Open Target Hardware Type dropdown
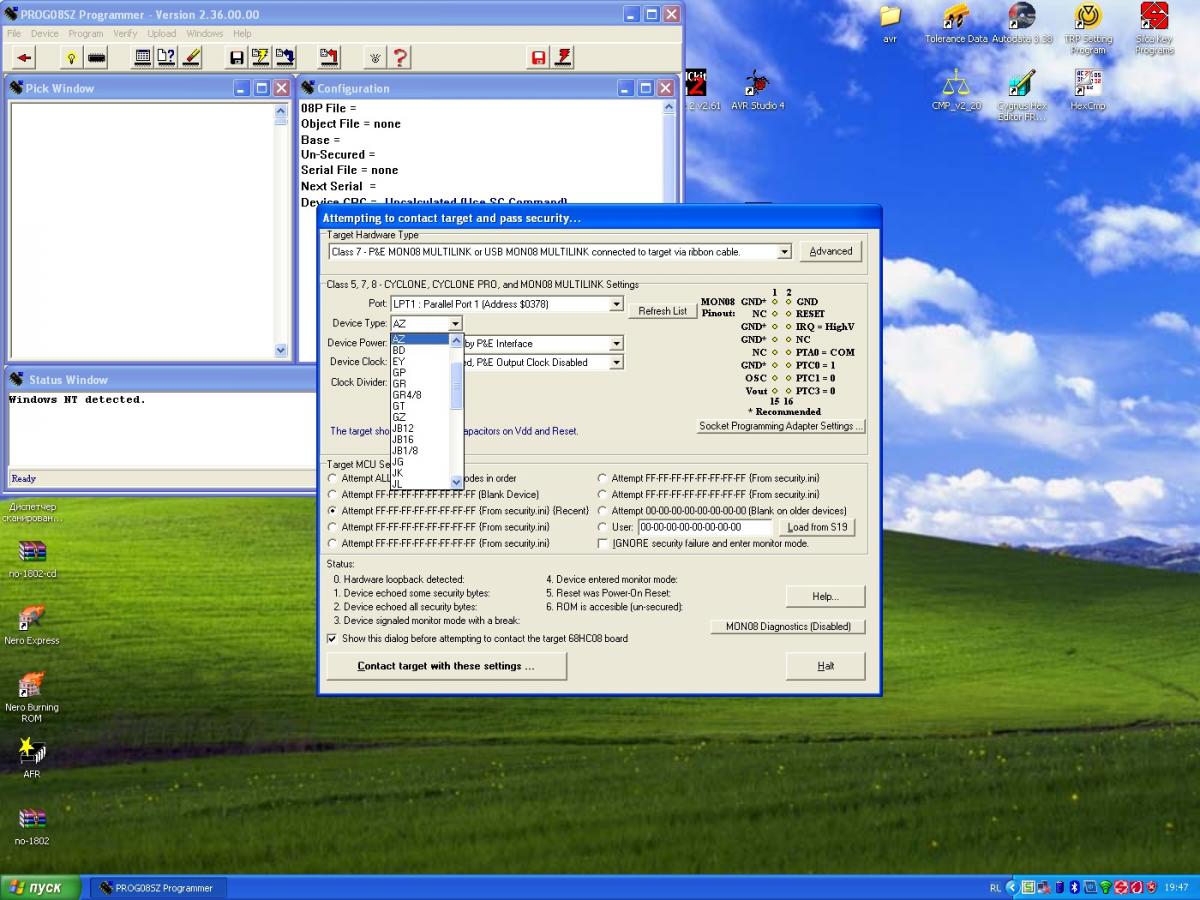Viewport: 1200px width, 900px height. pos(784,252)
